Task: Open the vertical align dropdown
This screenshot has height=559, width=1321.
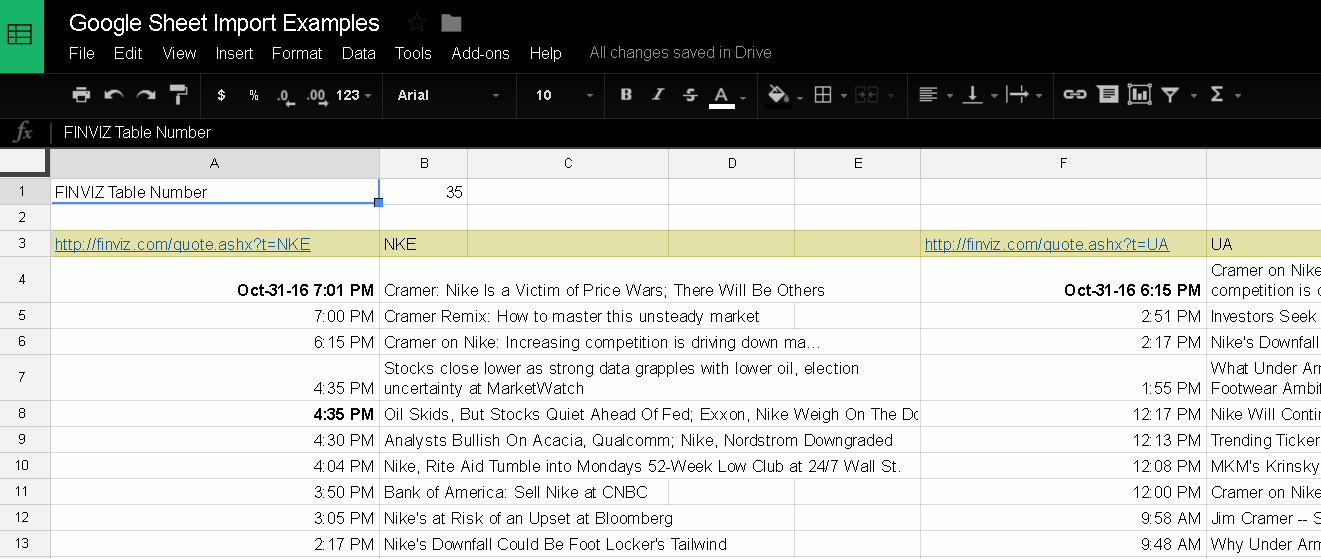Action: [x=979, y=95]
